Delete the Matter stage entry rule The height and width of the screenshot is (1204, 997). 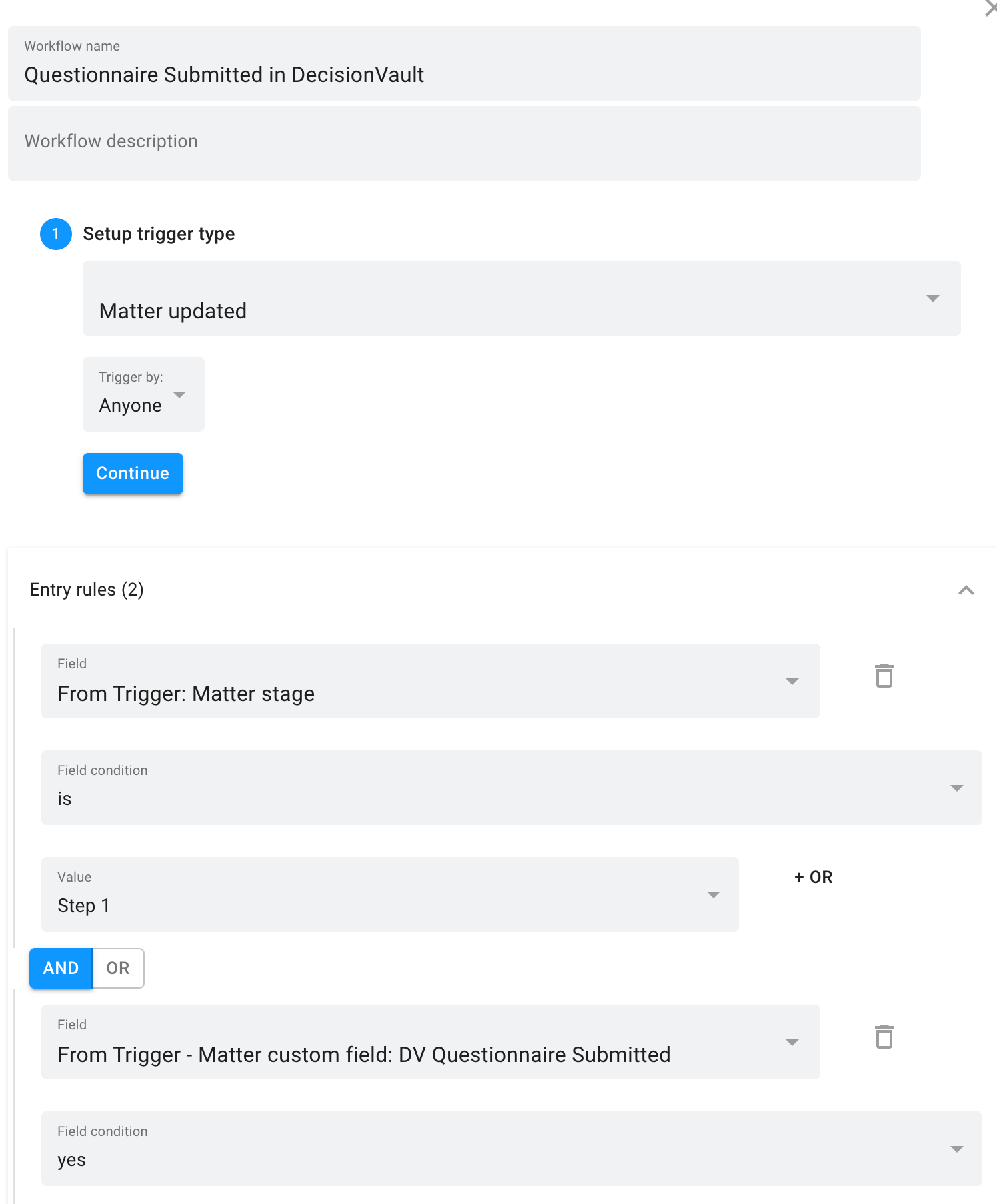pyautogui.click(x=884, y=676)
